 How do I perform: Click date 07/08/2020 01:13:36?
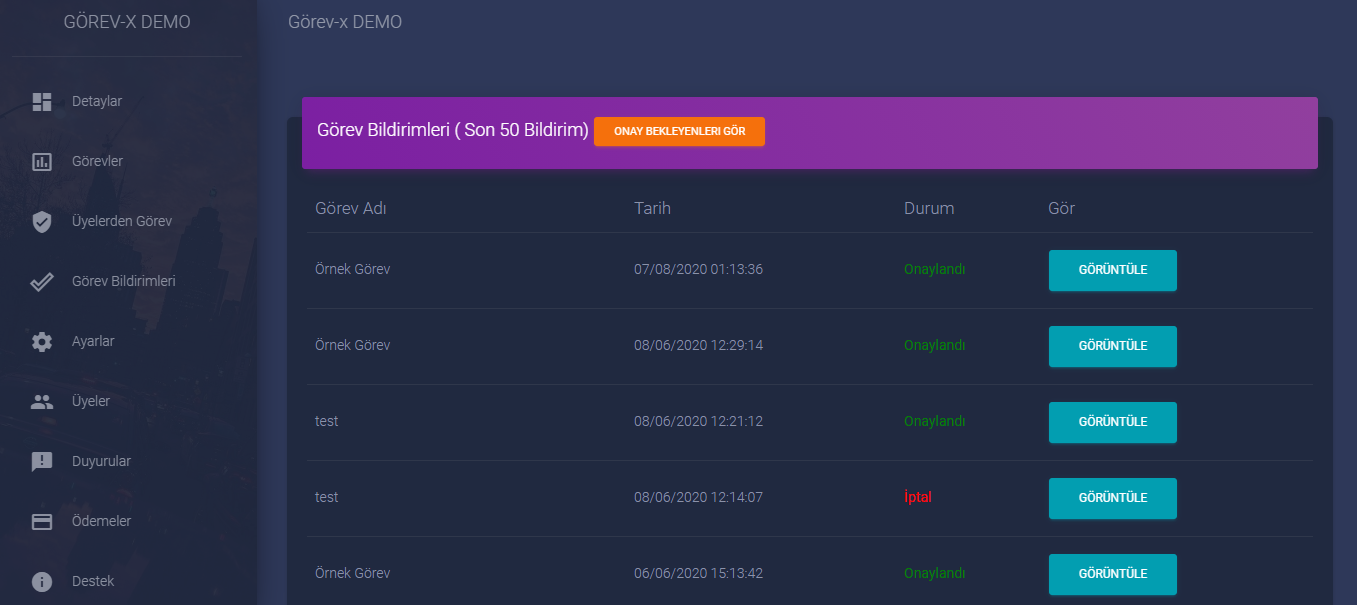pyautogui.click(x=699, y=269)
